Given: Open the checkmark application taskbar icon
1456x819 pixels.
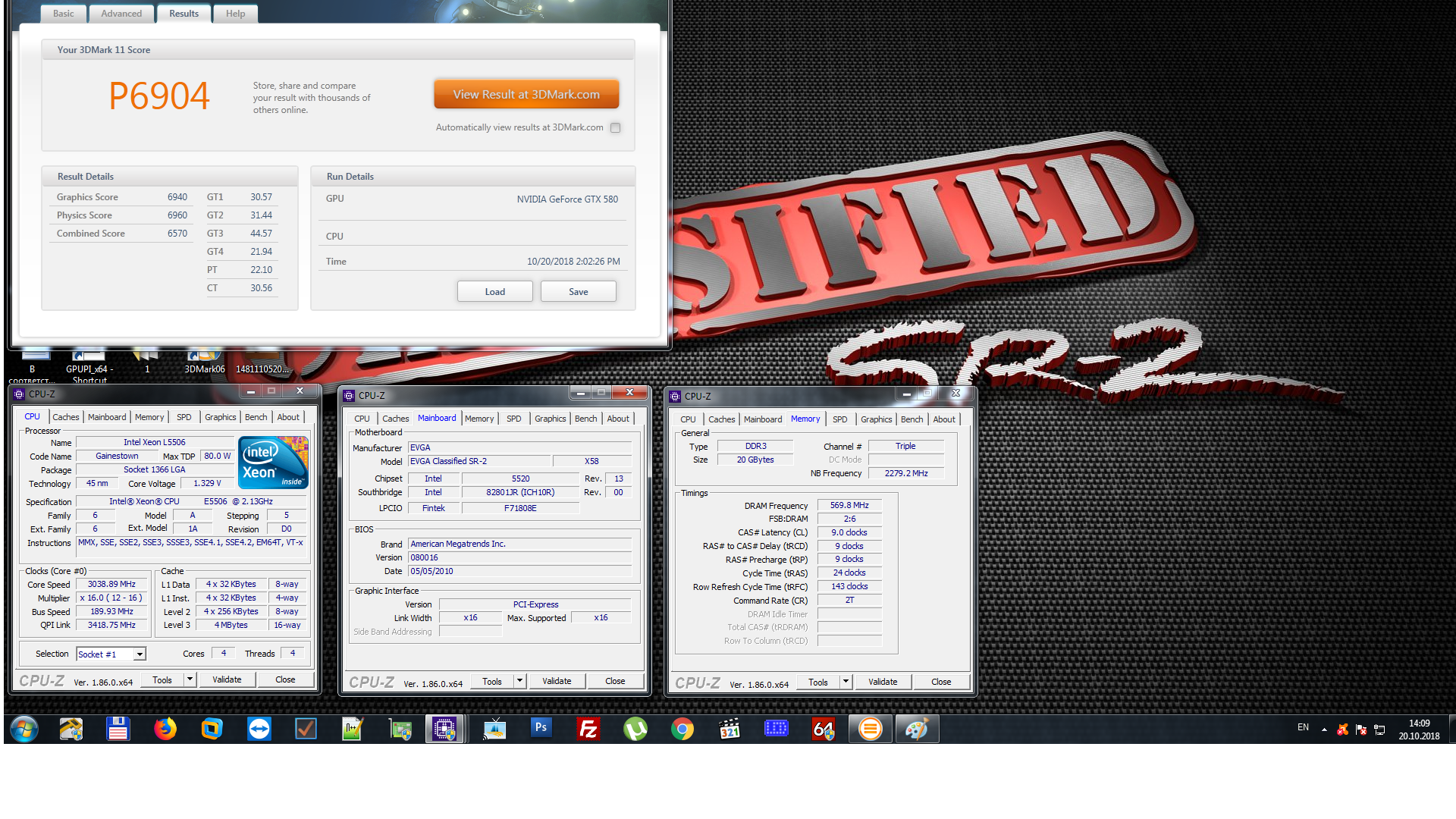Looking at the screenshot, I should [306, 730].
